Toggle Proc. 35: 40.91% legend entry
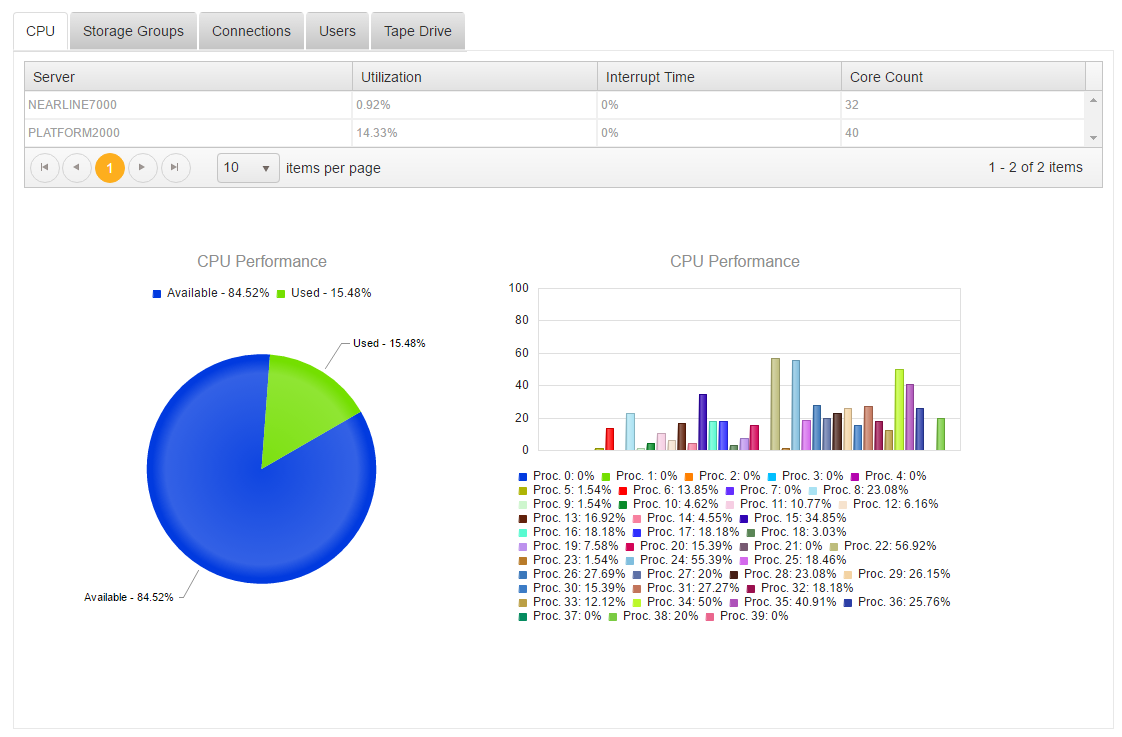Image resolution: width=1122 pixels, height=737 pixels. pos(783,602)
